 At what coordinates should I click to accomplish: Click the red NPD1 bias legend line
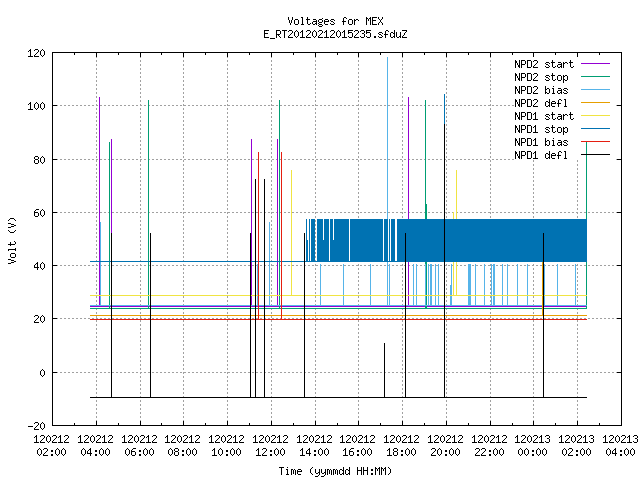pos(595,142)
